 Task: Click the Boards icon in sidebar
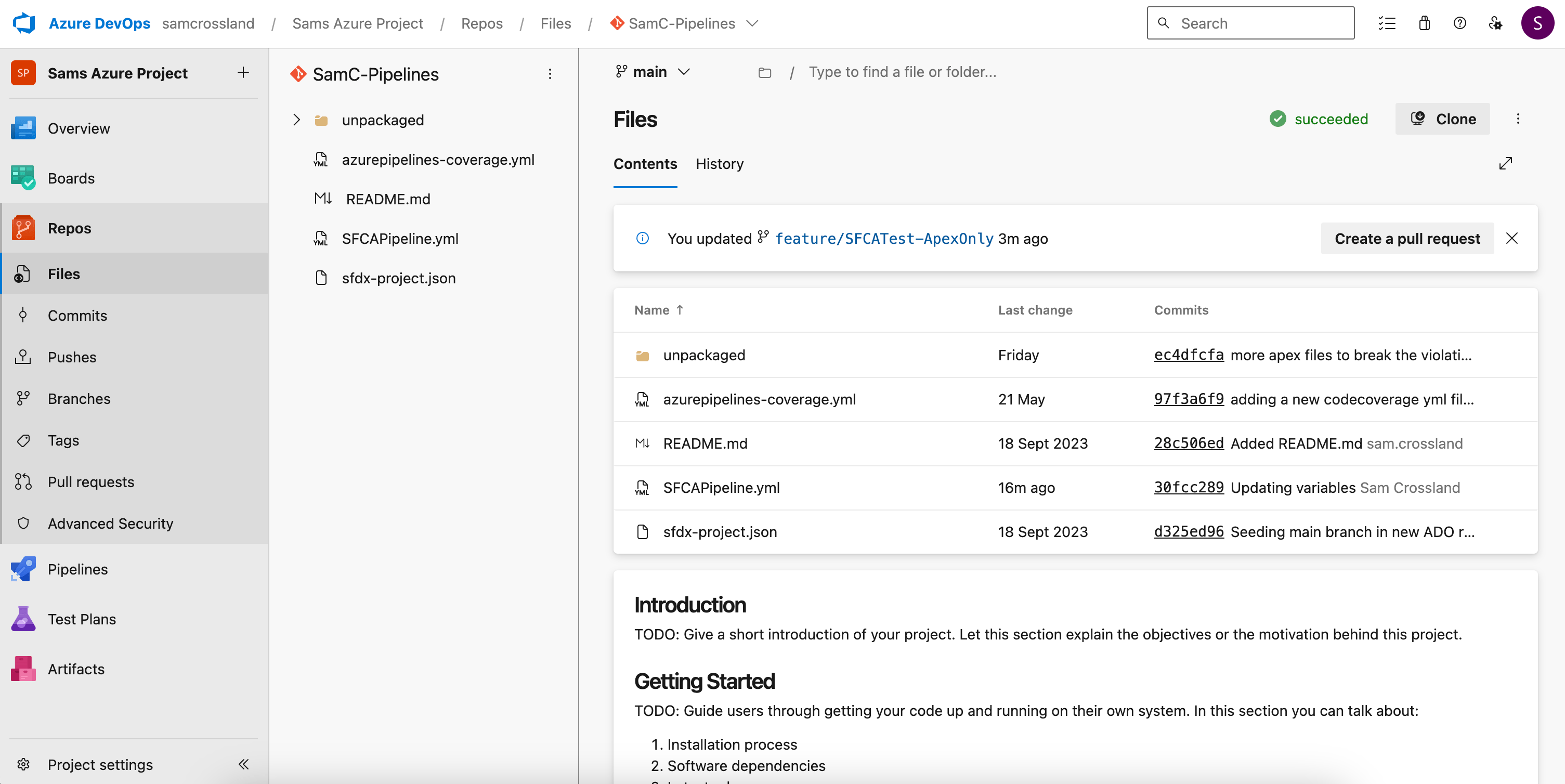[24, 178]
